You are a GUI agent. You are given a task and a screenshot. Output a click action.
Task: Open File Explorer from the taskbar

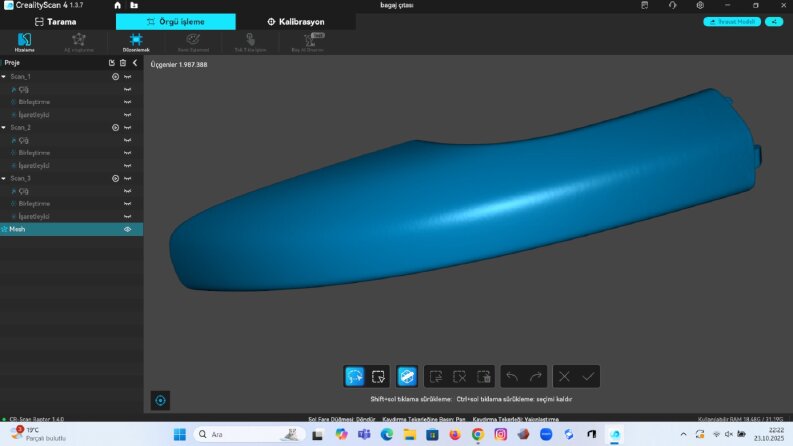(410, 434)
